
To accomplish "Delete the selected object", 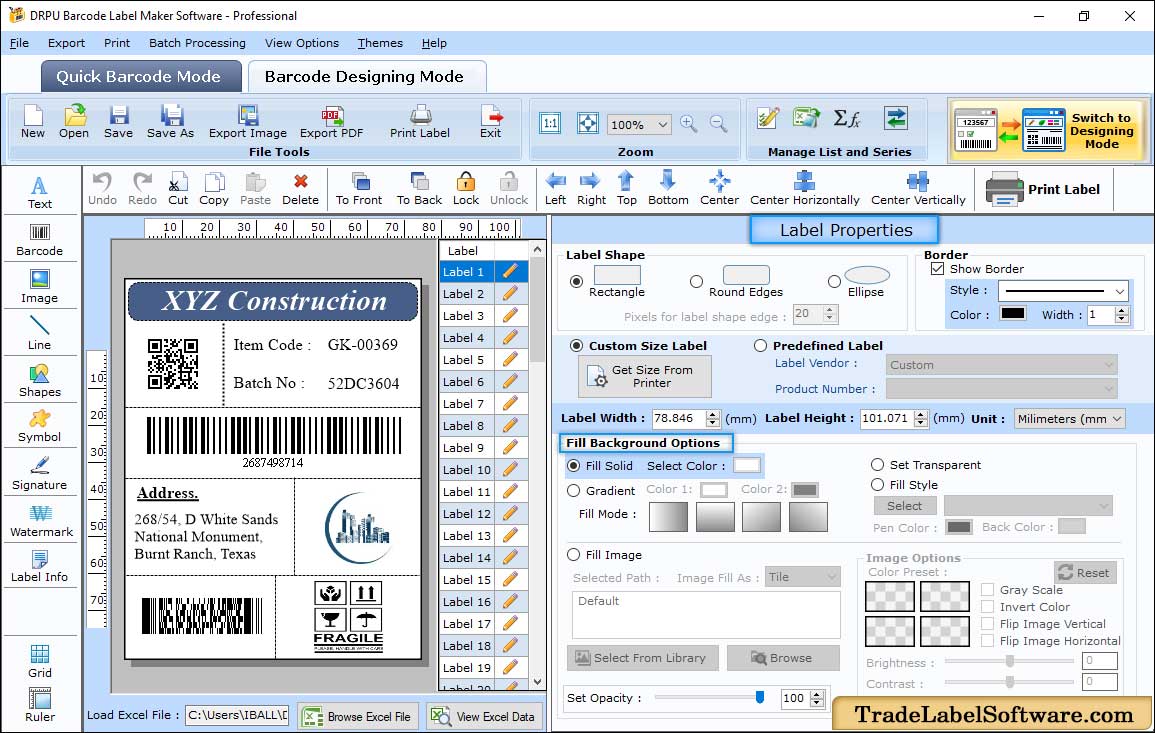I will pyautogui.click(x=301, y=189).
